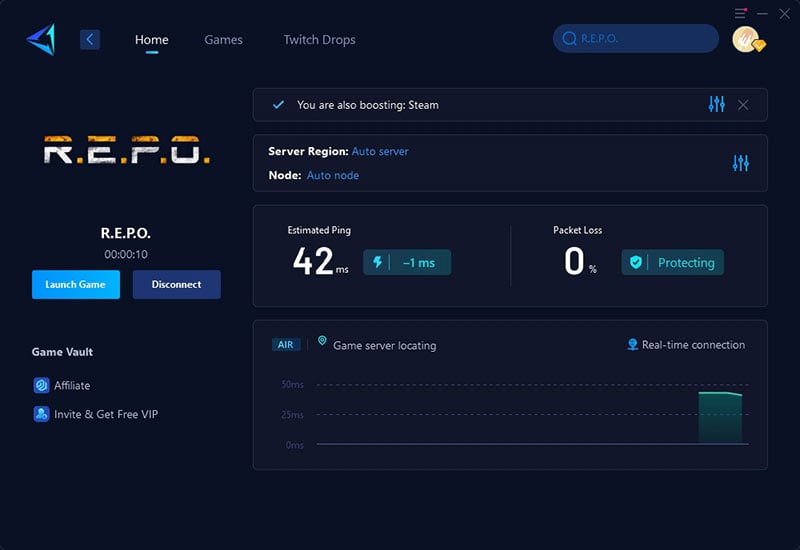Screen dimensions: 800x550
Task: Open the Games tab
Action: 223,40
